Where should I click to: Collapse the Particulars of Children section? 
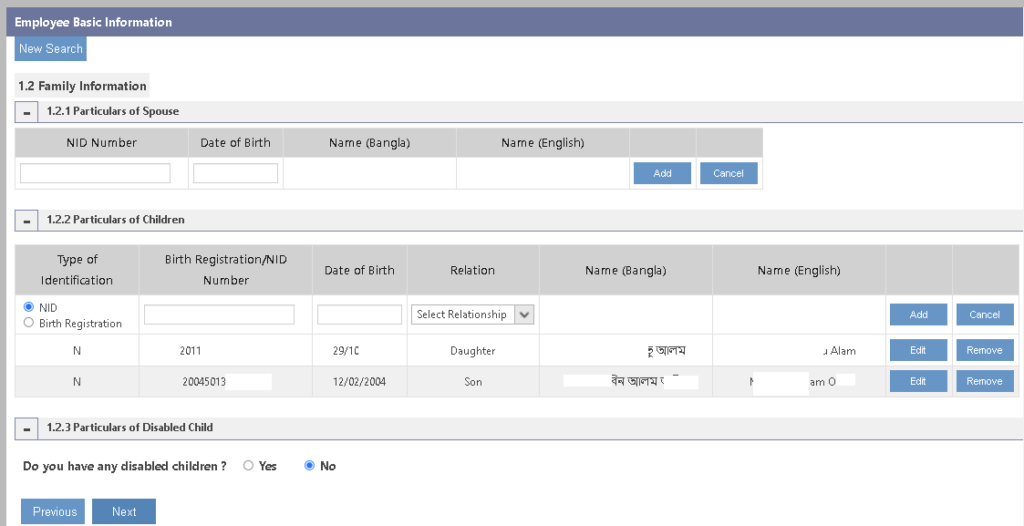(x=28, y=220)
